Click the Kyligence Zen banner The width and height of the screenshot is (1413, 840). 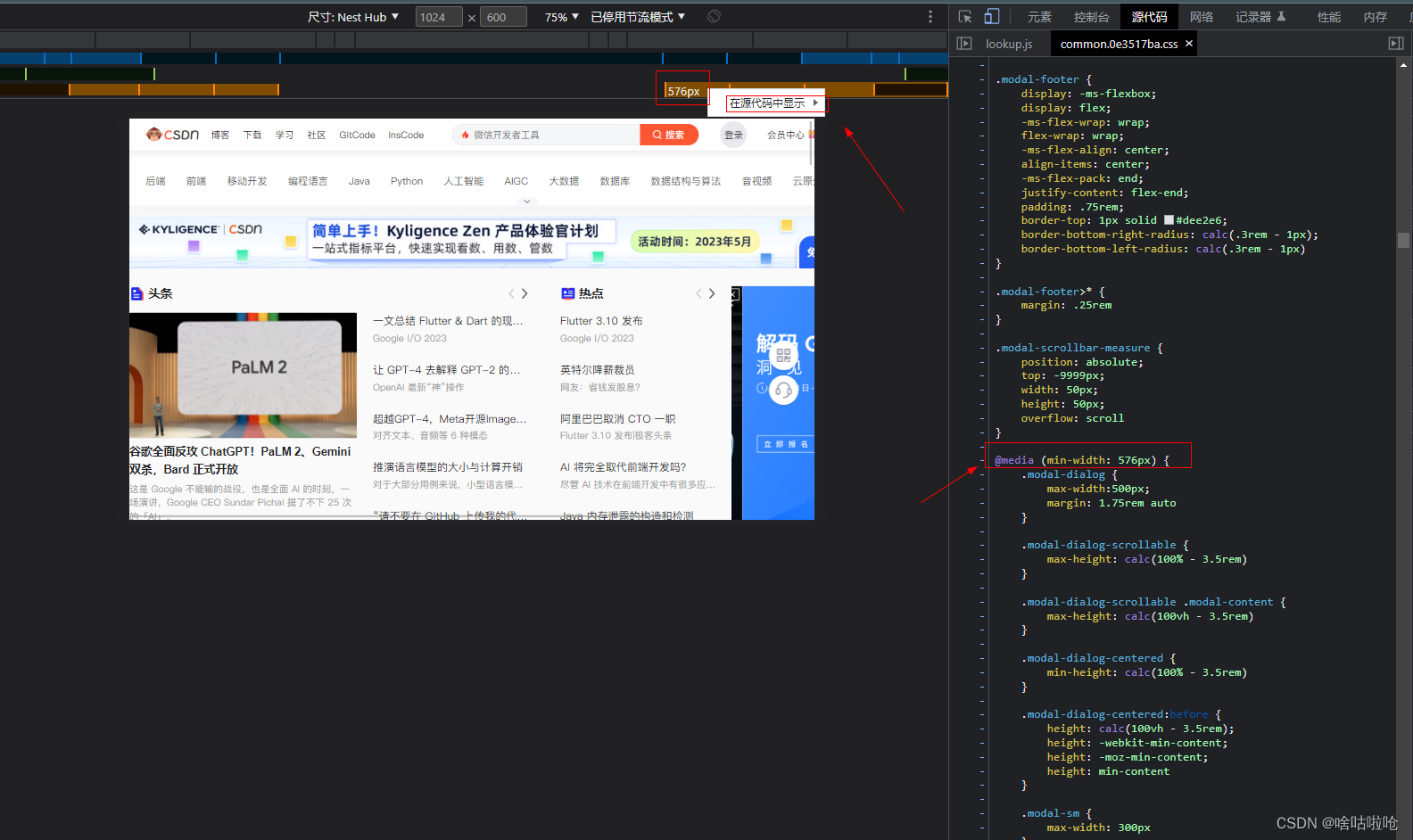coord(472,242)
